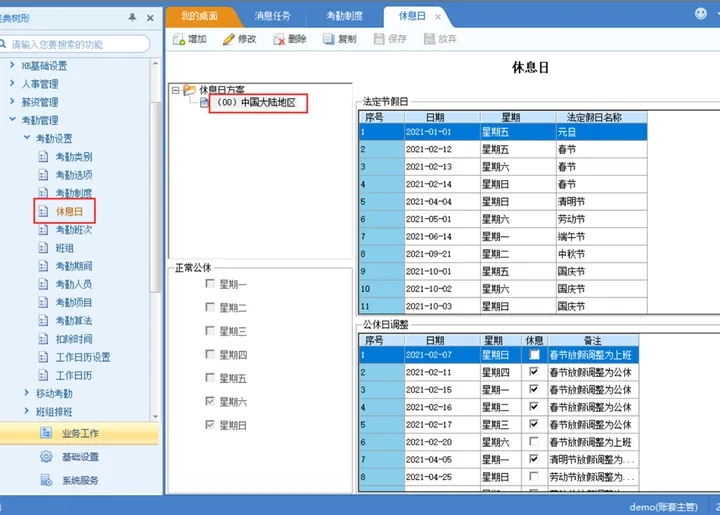Viewport: 720px width, 515px height.
Task: Click the 系统服务 icon
Action: [46, 480]
